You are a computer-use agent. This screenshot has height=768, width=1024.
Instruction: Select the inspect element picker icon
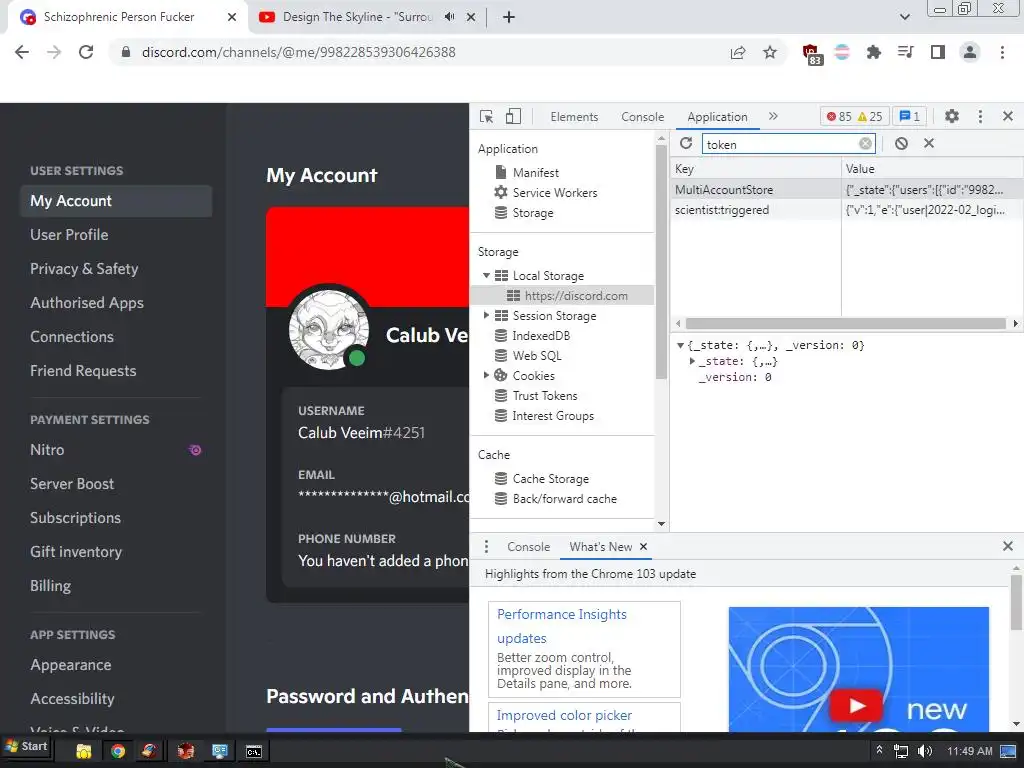[x=487, y=116]
